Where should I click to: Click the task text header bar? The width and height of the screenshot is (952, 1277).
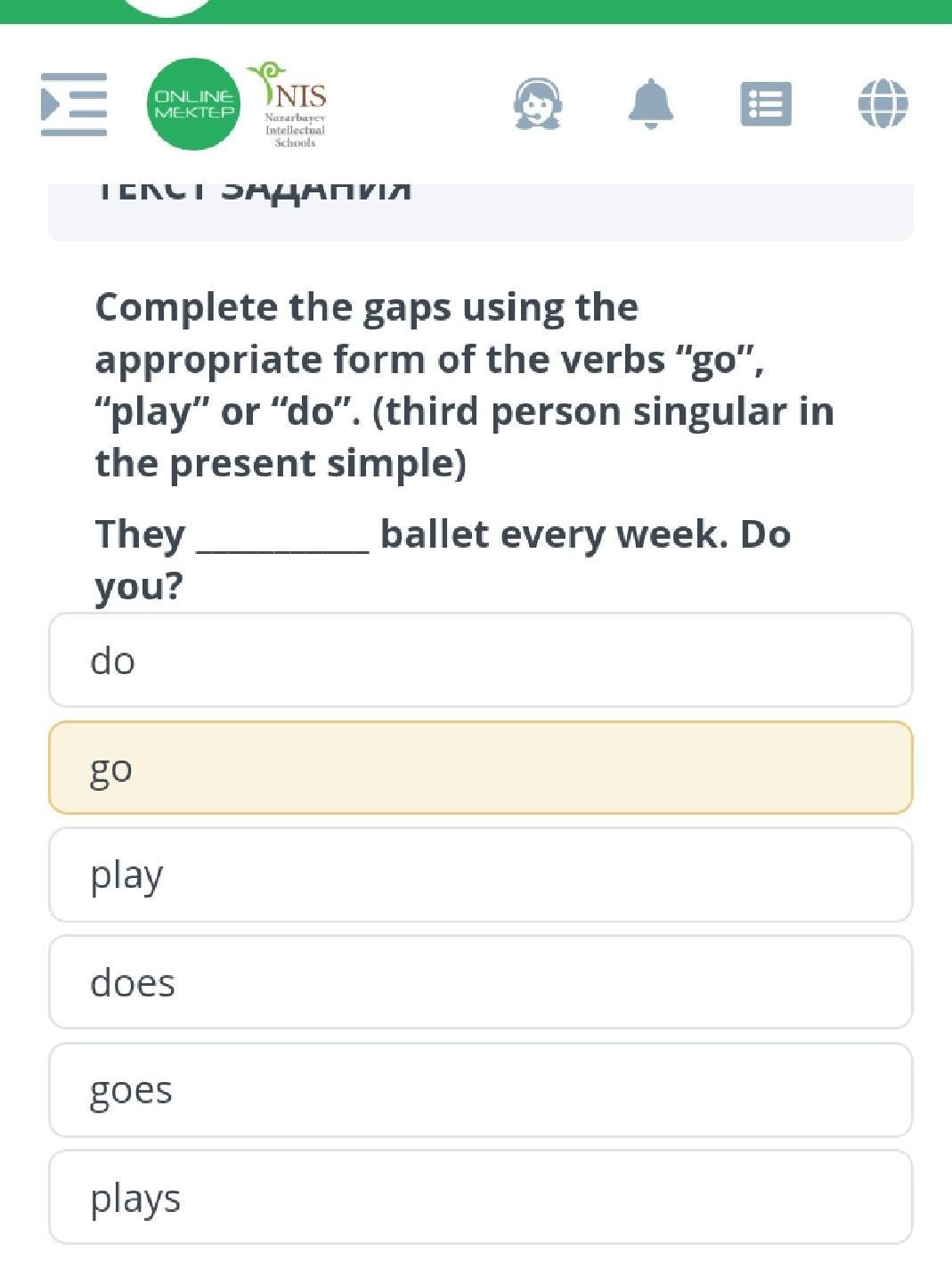481,211
